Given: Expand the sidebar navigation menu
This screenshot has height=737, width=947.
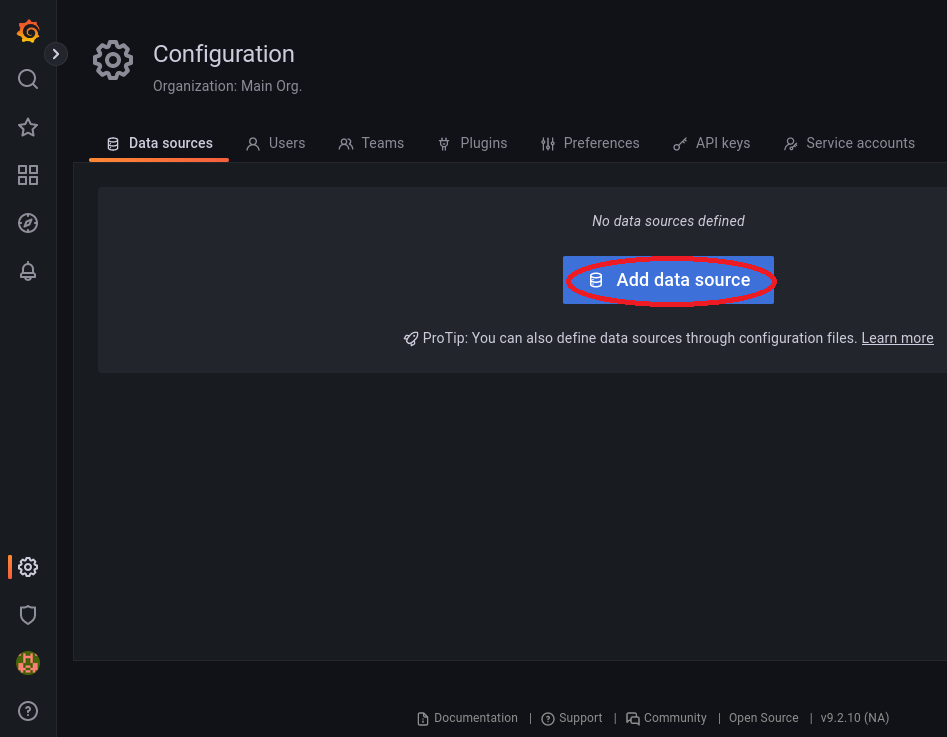Looking at the screenshot, I should (56, 54).
